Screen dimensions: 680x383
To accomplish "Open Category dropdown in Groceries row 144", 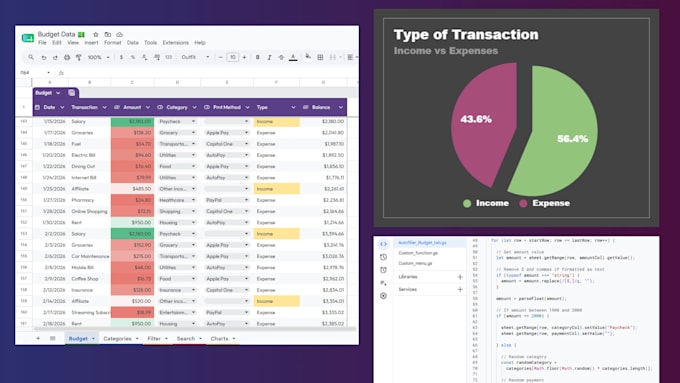I will pyautogui.click(x=193, y=133).
